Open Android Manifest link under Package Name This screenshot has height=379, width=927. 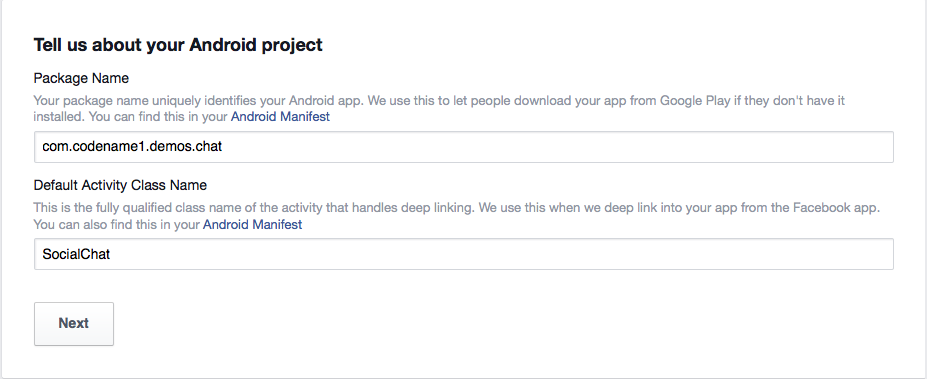280,116
